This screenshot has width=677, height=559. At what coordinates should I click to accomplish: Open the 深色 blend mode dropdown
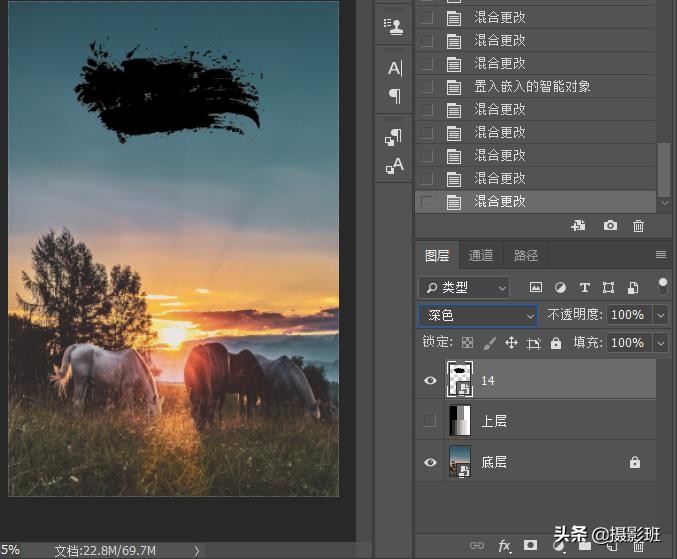(478, 315)
